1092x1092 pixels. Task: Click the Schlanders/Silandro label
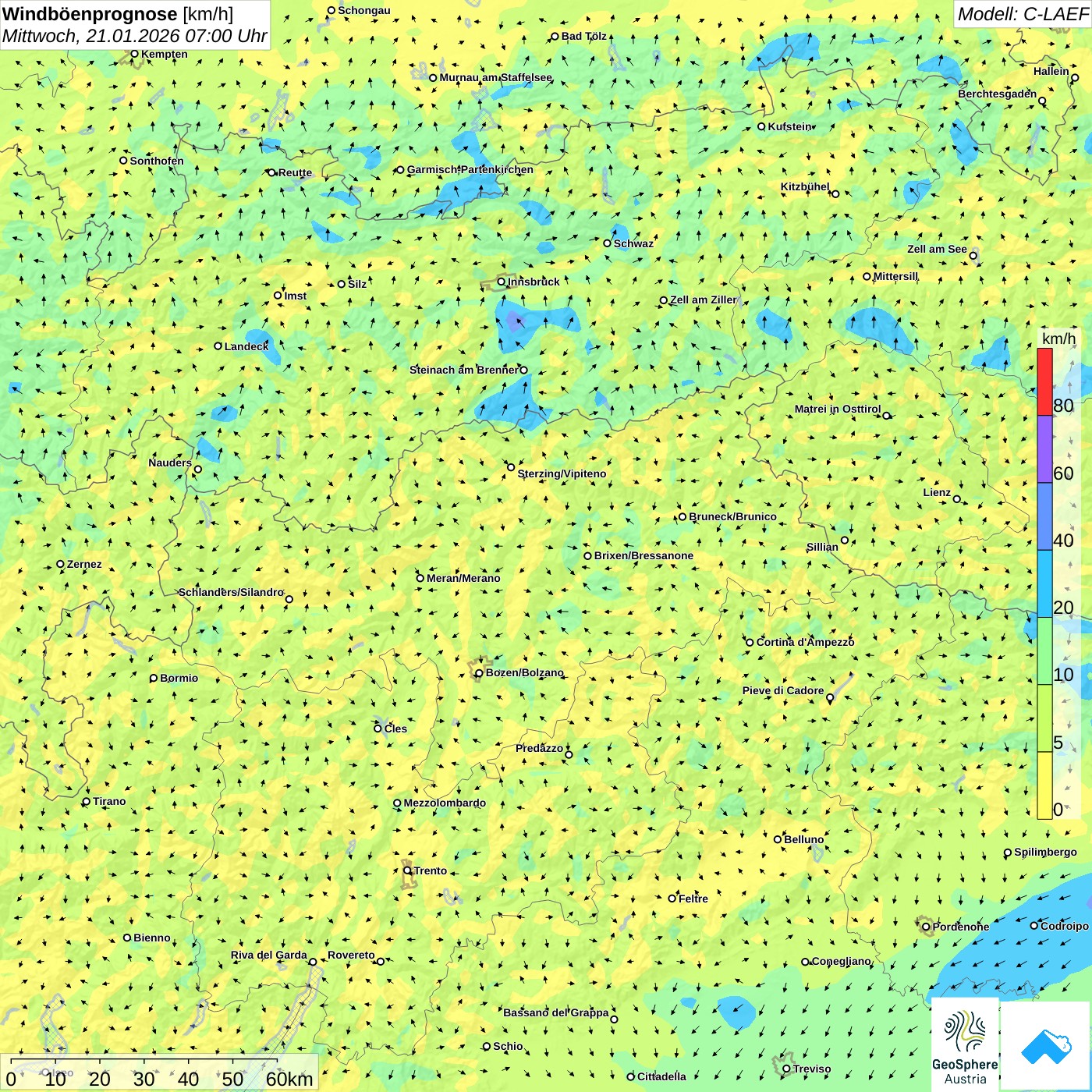[x=231, y=592]
